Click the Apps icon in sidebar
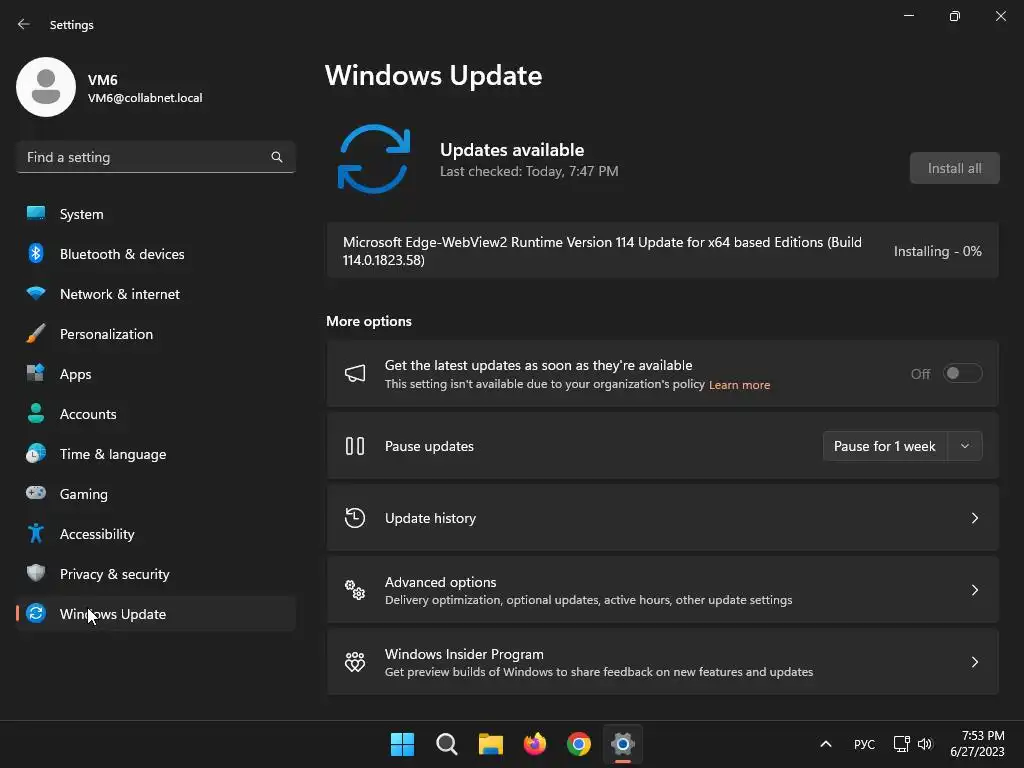1024x768 pixels. (36, 373)
